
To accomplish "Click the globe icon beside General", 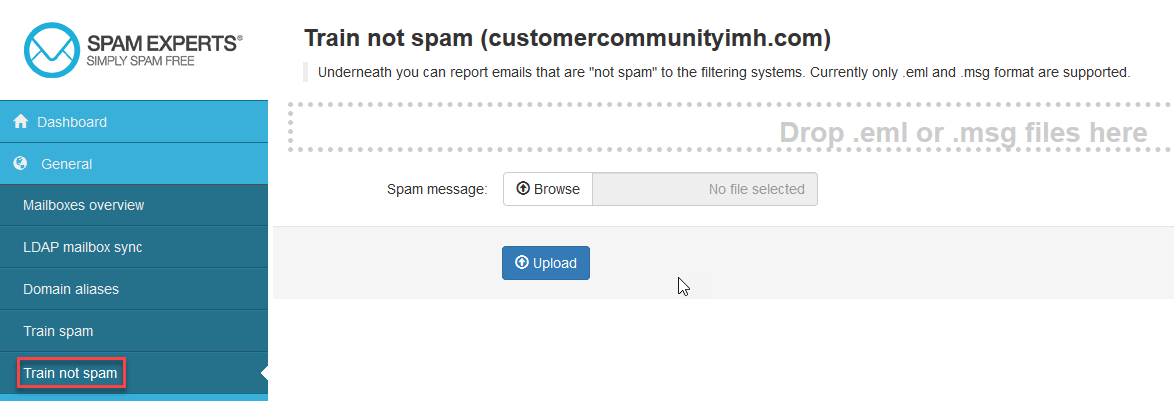I will point(20,164).
